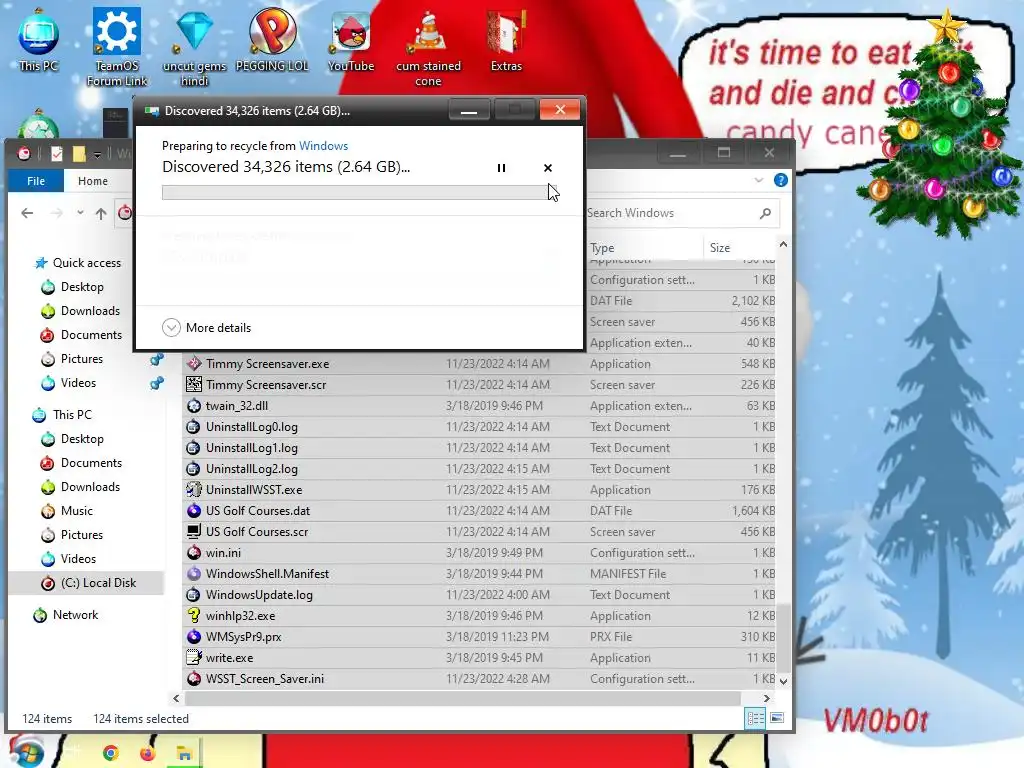Open Quick Access Toolbar customize dropdown
1024x768 pixels.
coord(97,154)
